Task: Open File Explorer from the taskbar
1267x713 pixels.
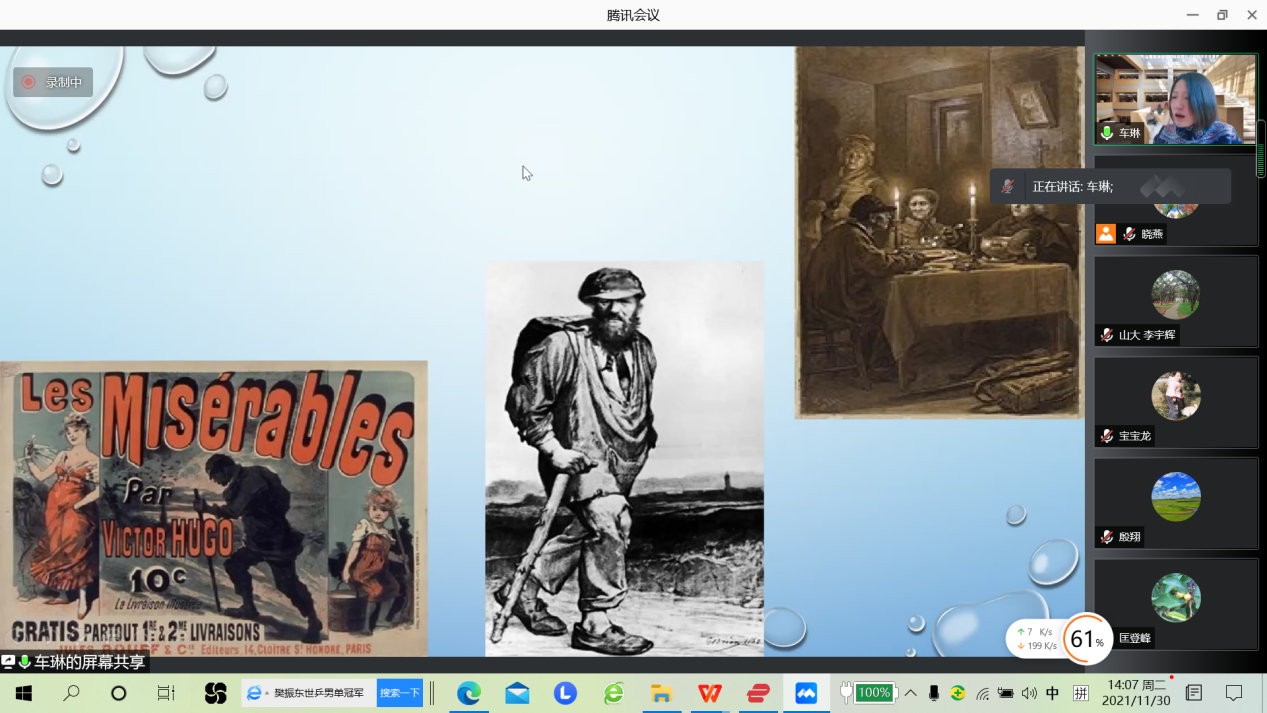Action: coord(661,693)
